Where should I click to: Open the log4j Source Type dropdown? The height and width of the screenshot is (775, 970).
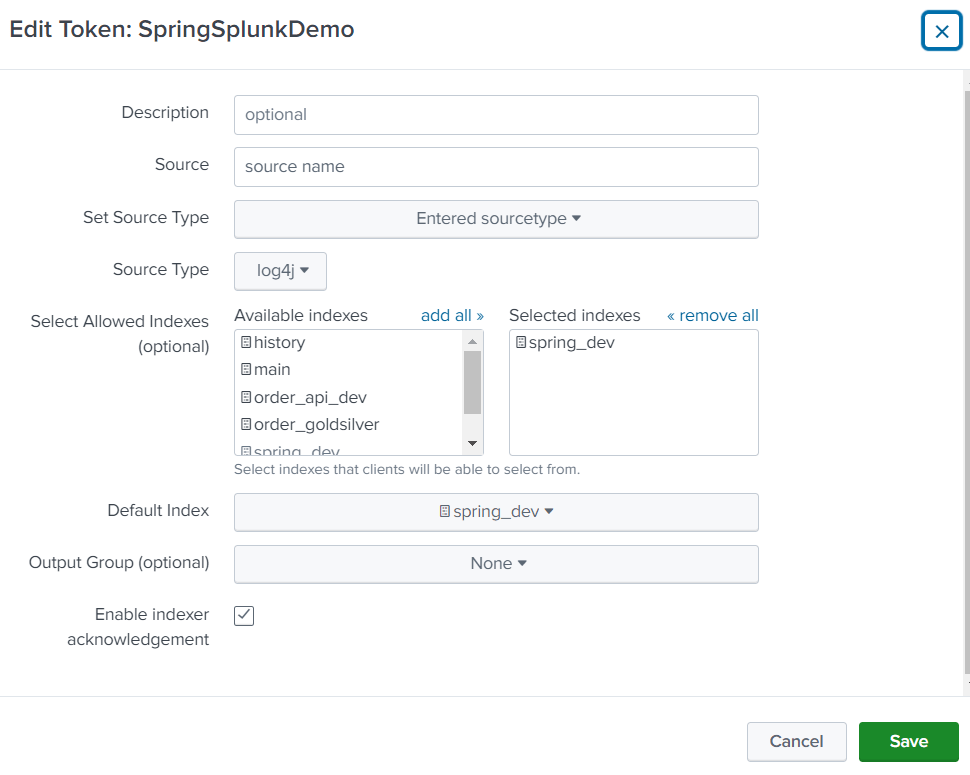coord(279,270)
